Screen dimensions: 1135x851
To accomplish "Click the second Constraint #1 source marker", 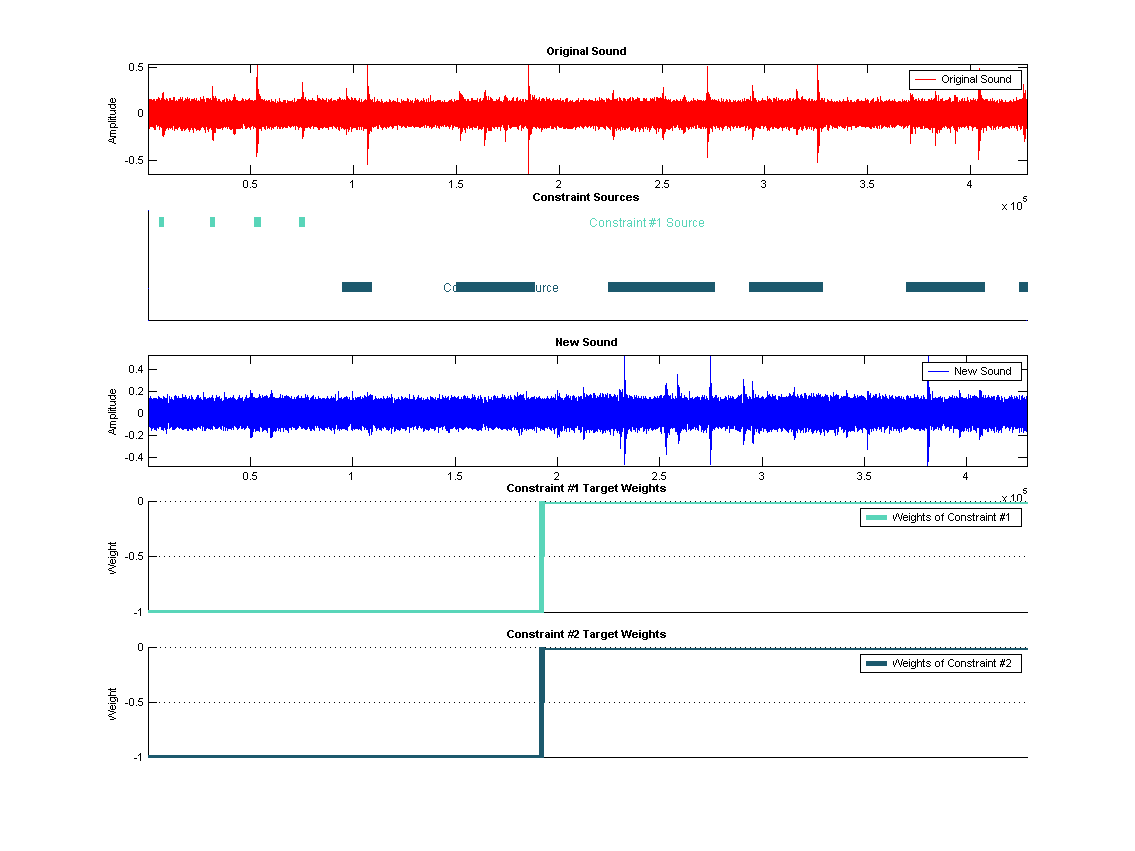I will [x=212, y=222].
